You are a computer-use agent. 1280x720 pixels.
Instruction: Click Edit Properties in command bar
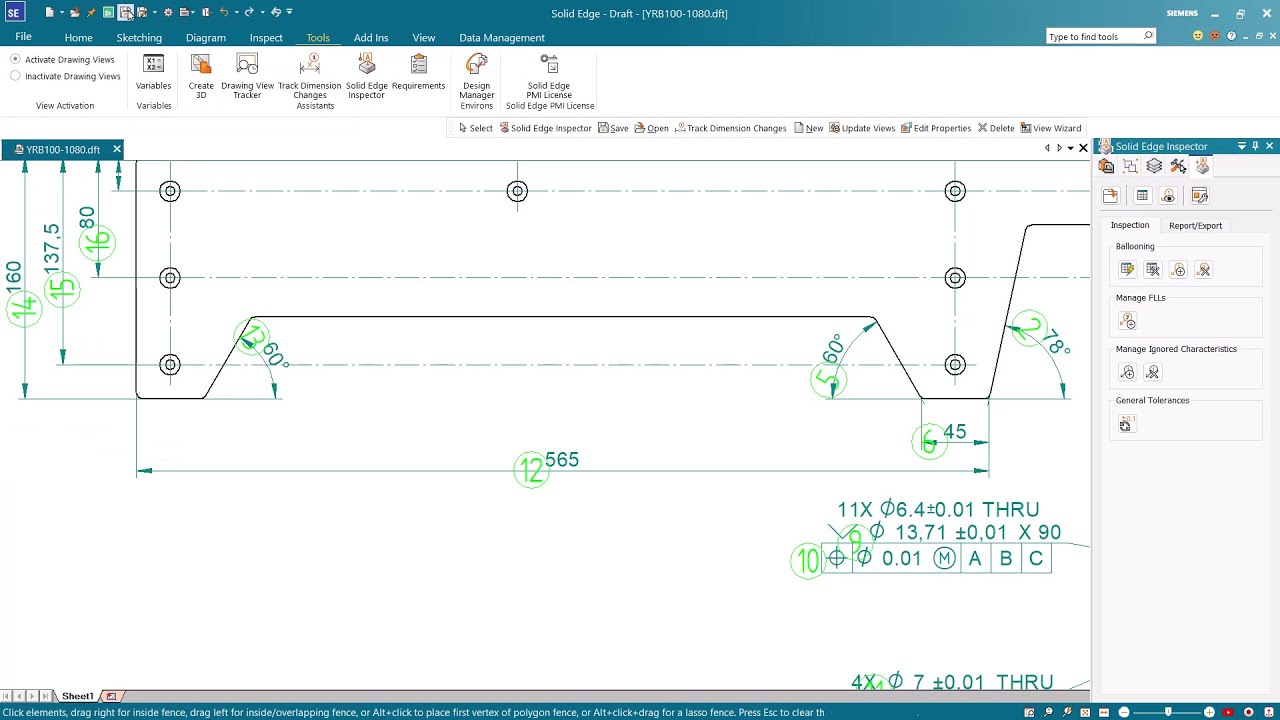click(936, 128)
